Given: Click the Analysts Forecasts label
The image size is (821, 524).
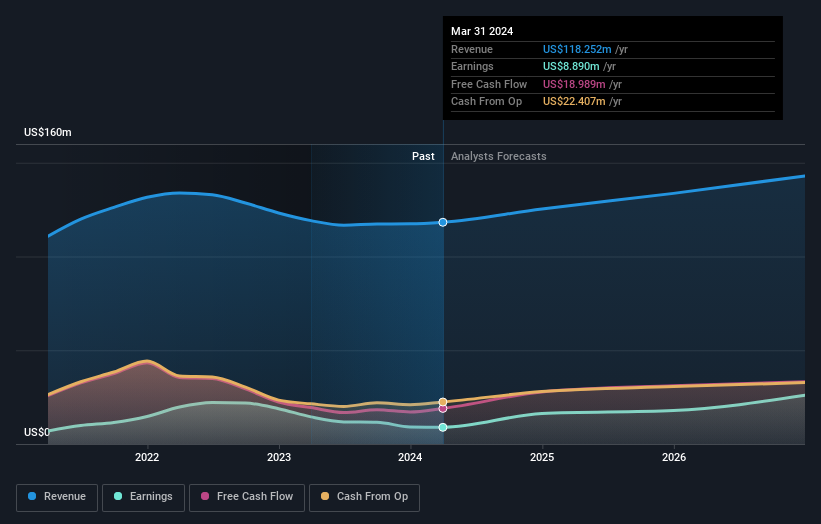Looking at the screenshot, I should 498,156.
